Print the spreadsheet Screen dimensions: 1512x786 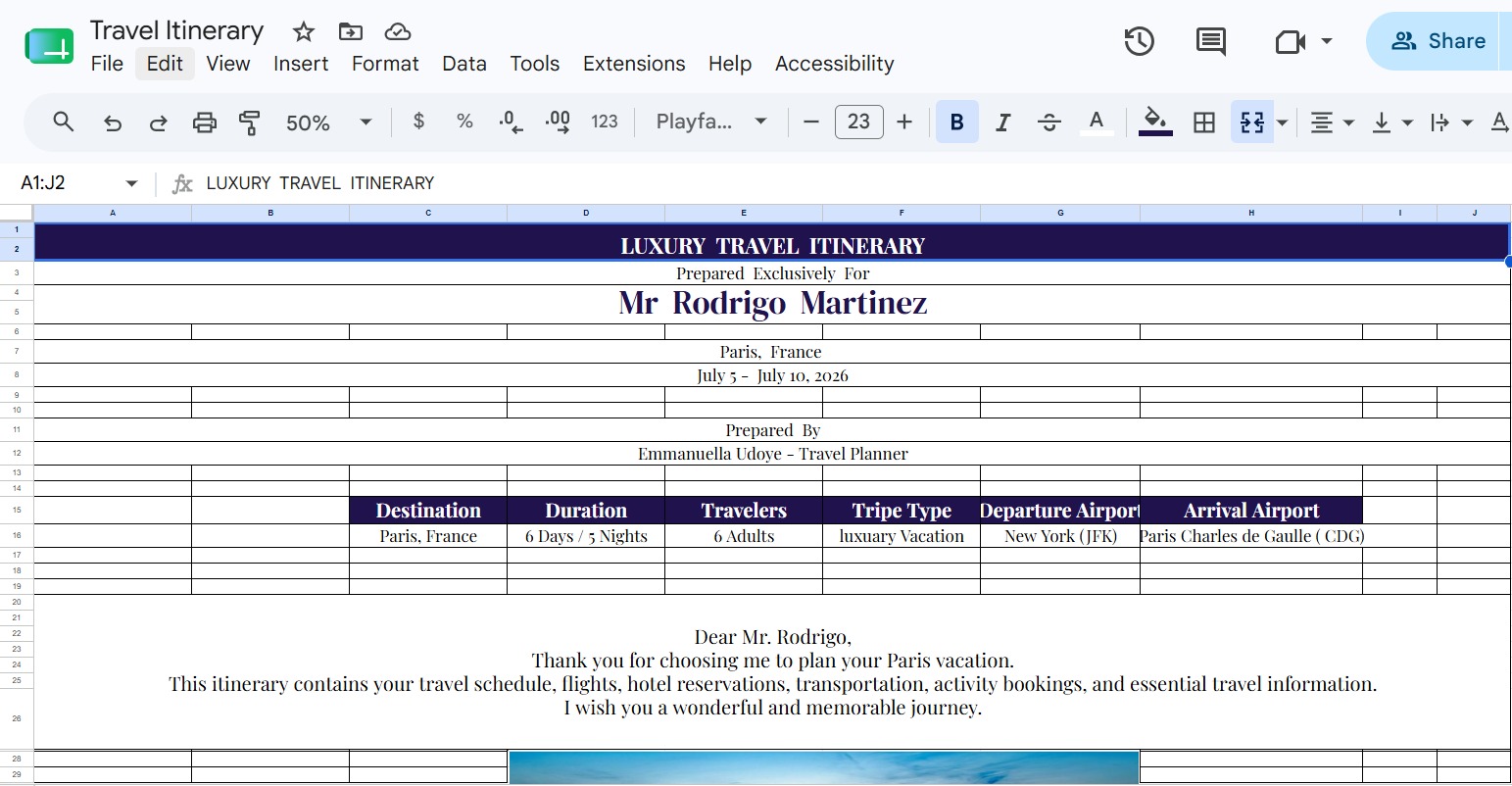(x=204, y=123)
